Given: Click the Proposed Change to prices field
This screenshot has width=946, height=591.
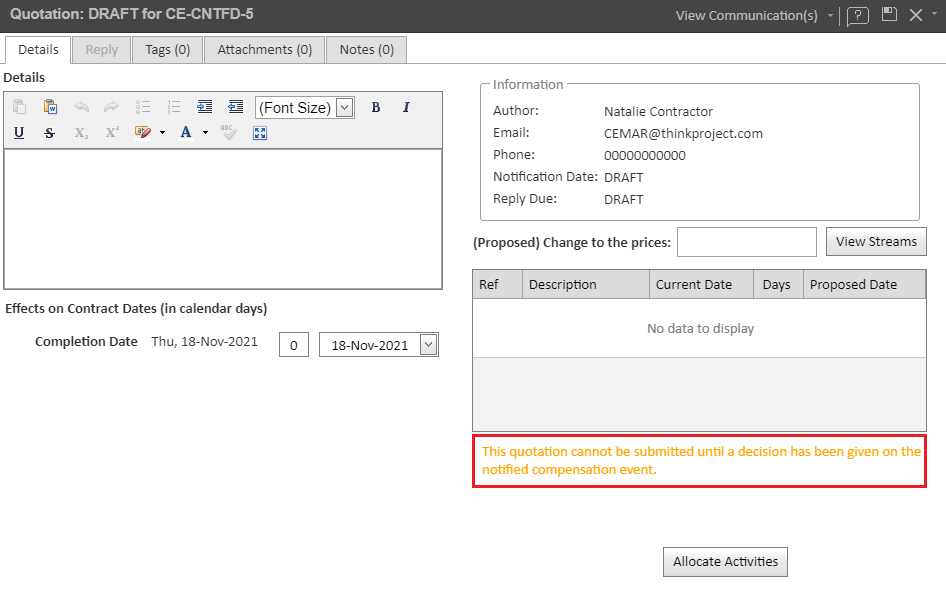Looking at the screenshot, I should point(746,242).
